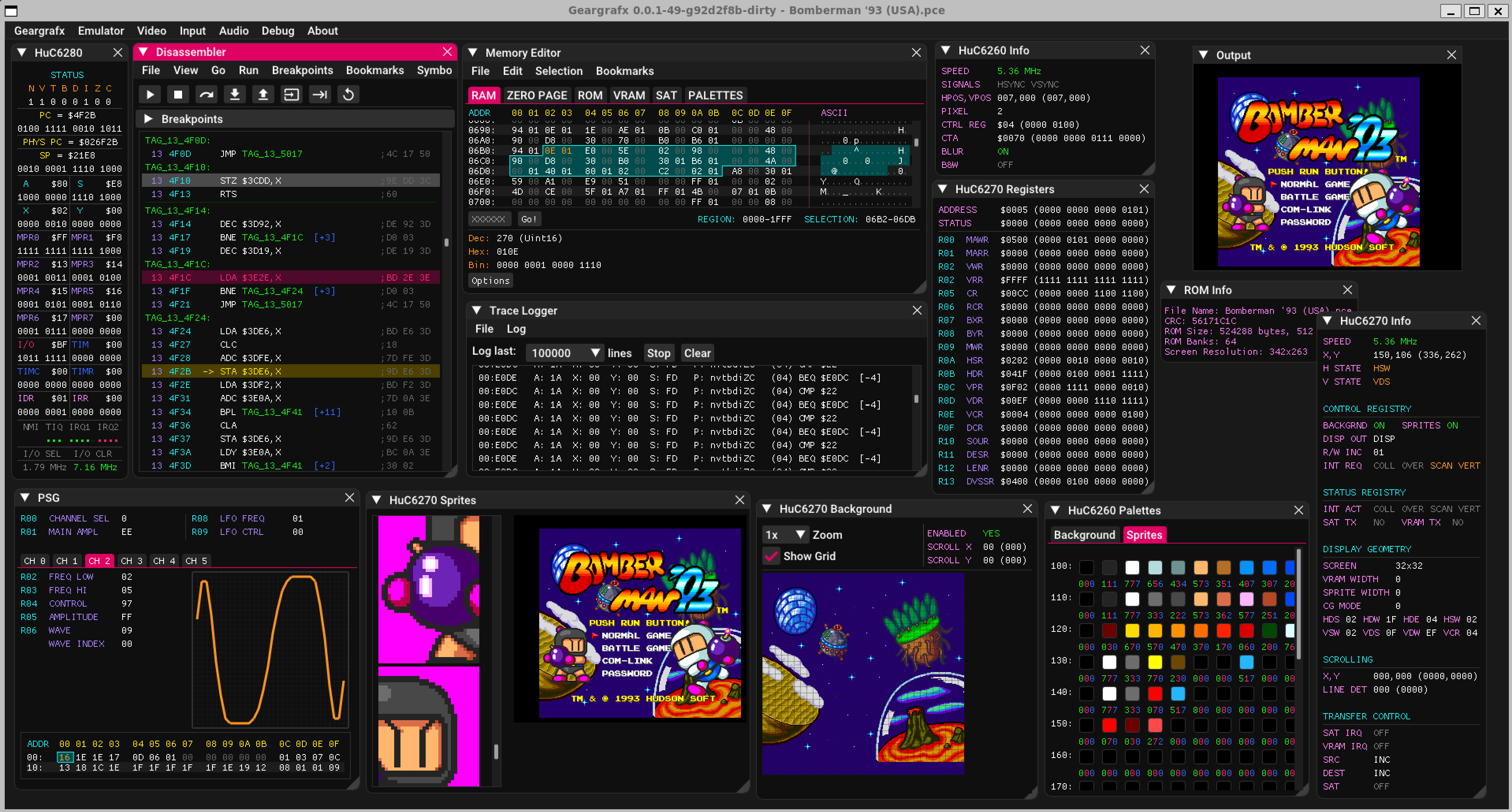Open the Log menu in Trace Logger
Screen dimensions: 1512x812
[516, 329]
